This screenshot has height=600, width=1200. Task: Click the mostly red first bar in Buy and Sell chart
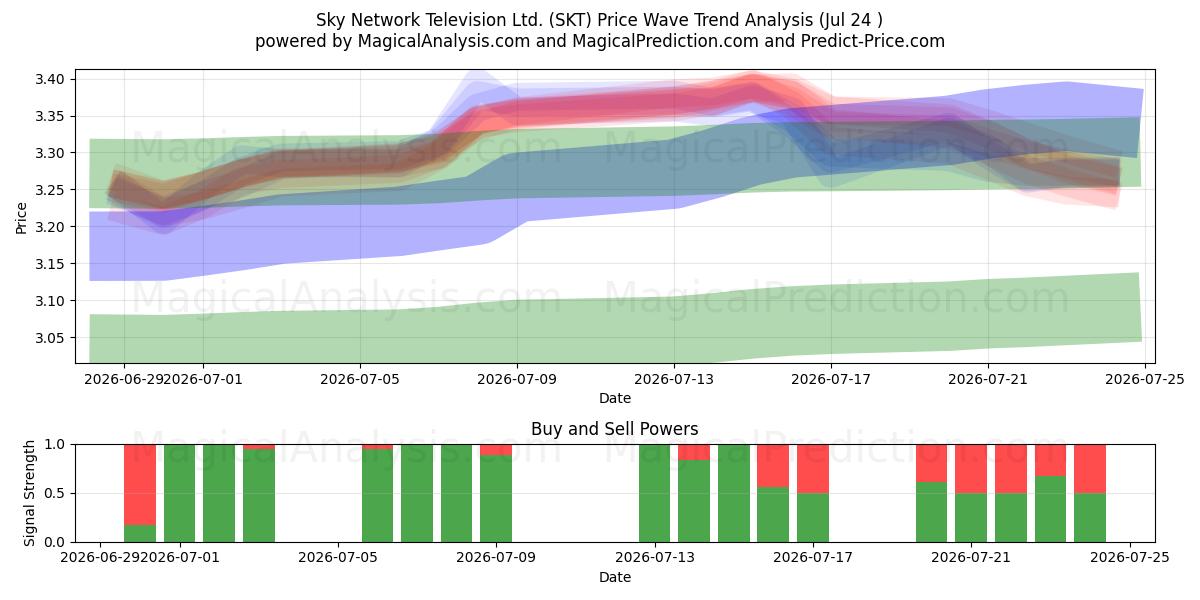140,493
